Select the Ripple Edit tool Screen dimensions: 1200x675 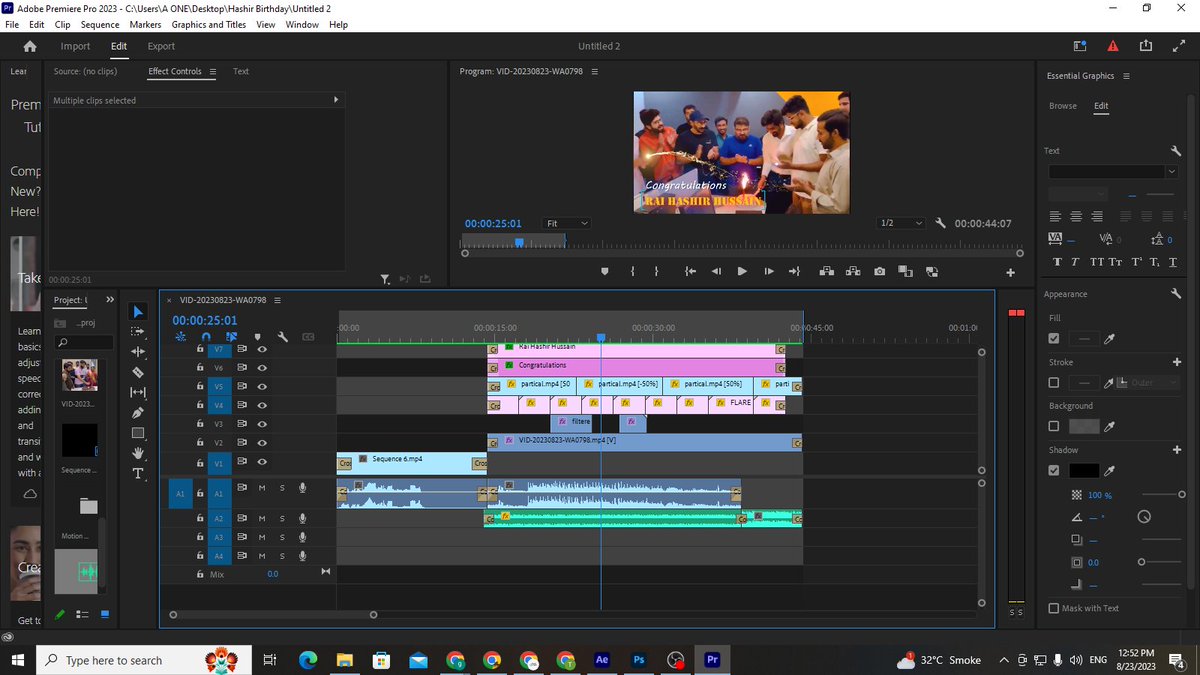click(138, 352)
